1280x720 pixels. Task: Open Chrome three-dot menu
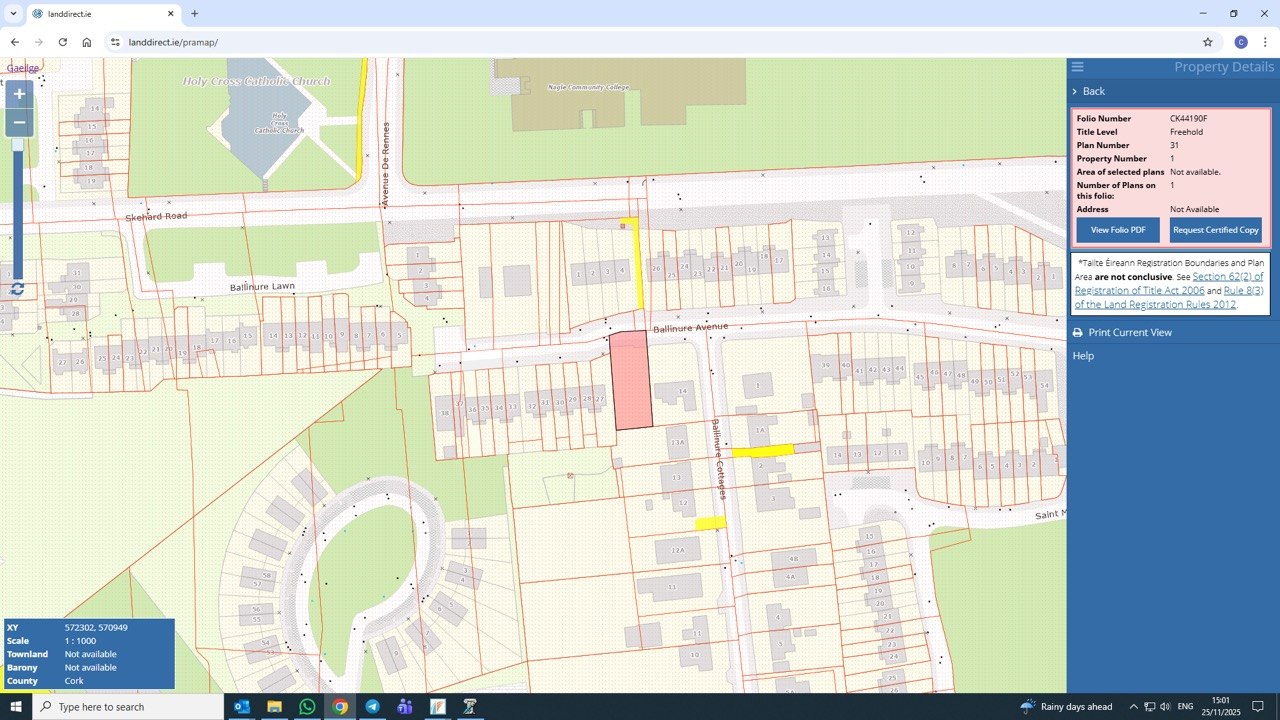[1265, 42]
